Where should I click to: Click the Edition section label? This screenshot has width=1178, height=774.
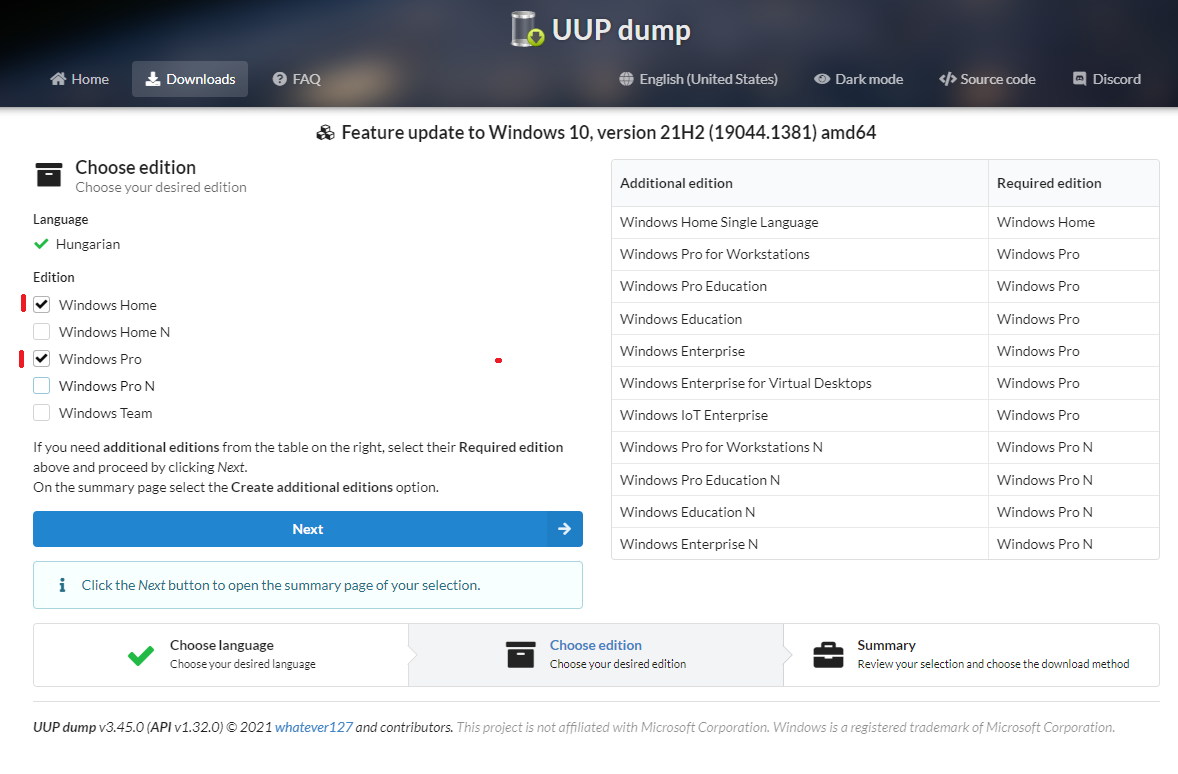tap(53, 277)
